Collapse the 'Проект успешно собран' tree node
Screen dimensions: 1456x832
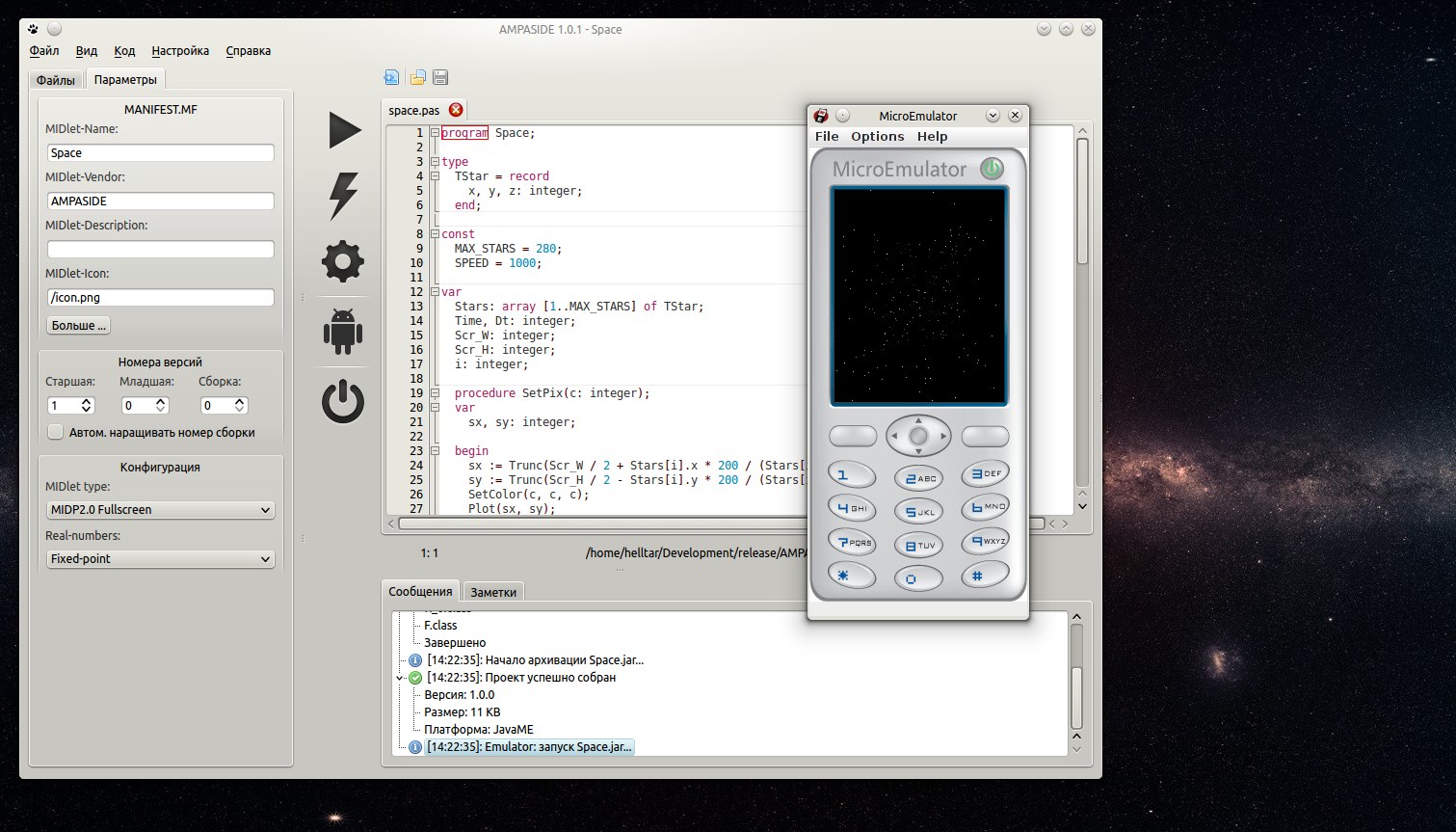tap(401, 678)
